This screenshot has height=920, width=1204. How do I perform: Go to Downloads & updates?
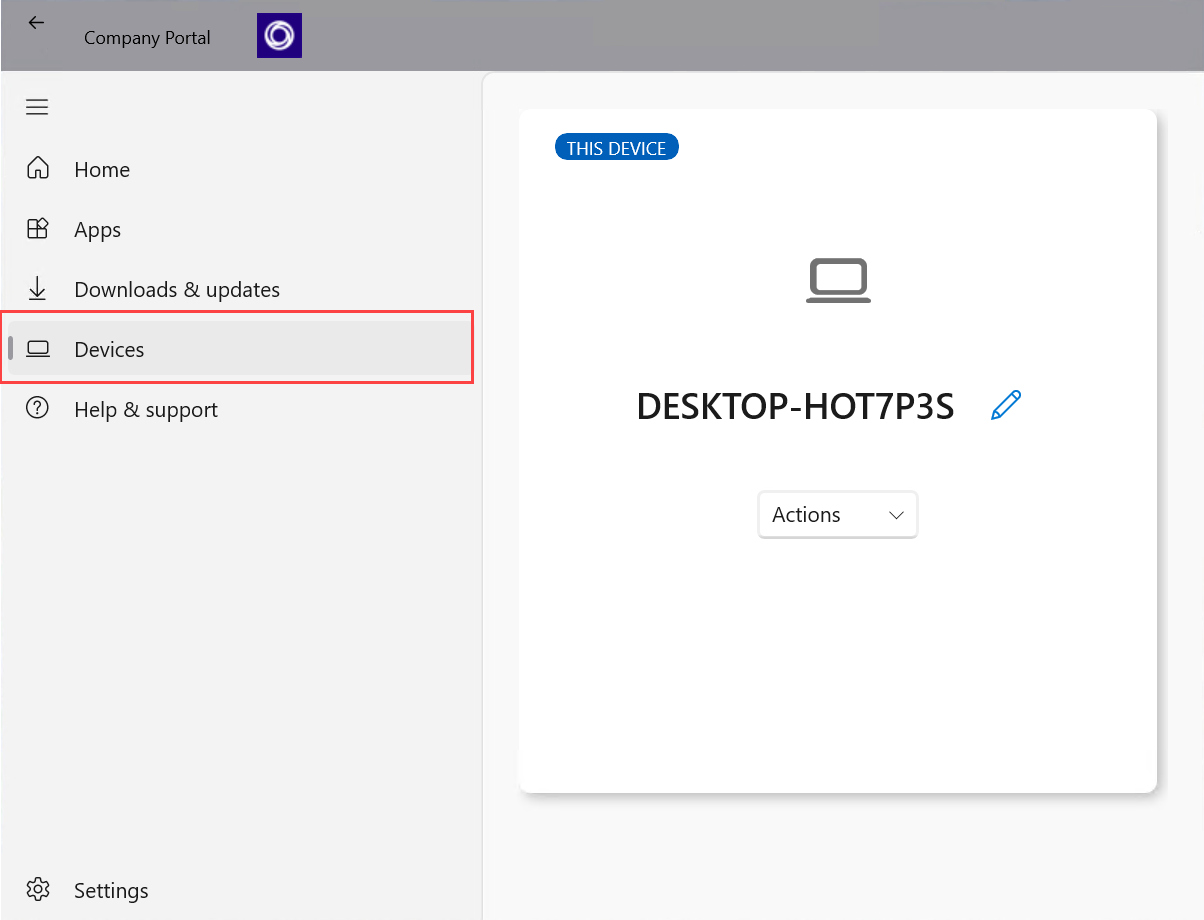coord(177,289)
